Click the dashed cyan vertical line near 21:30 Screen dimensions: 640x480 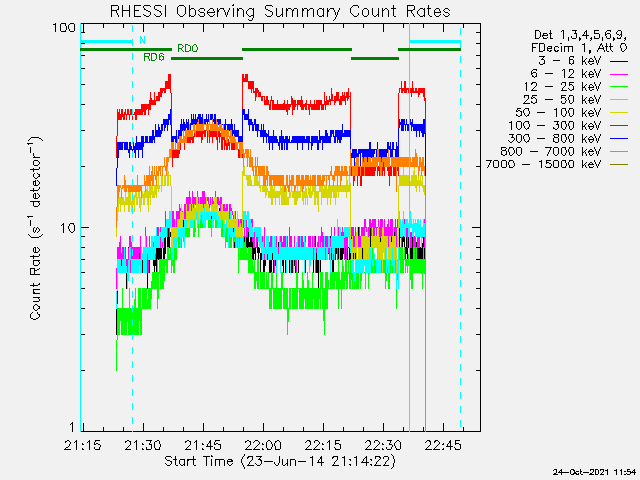pos(132,227)
